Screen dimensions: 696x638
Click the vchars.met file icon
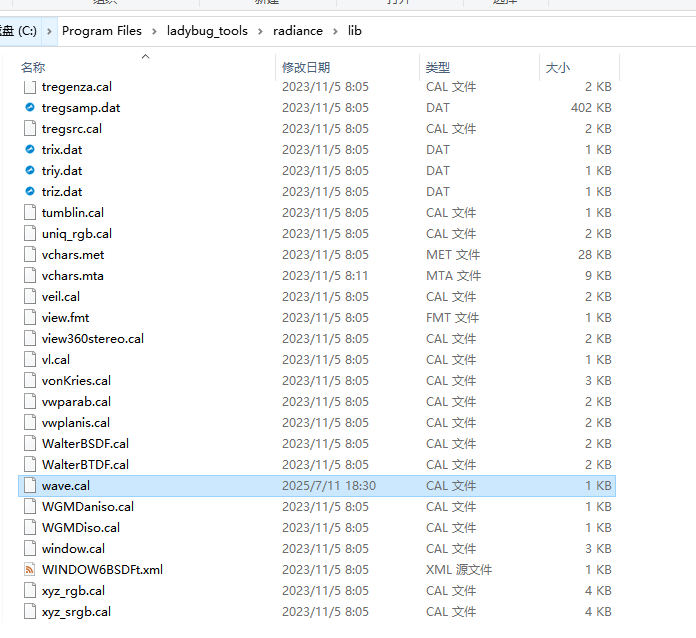click(30, 255)
